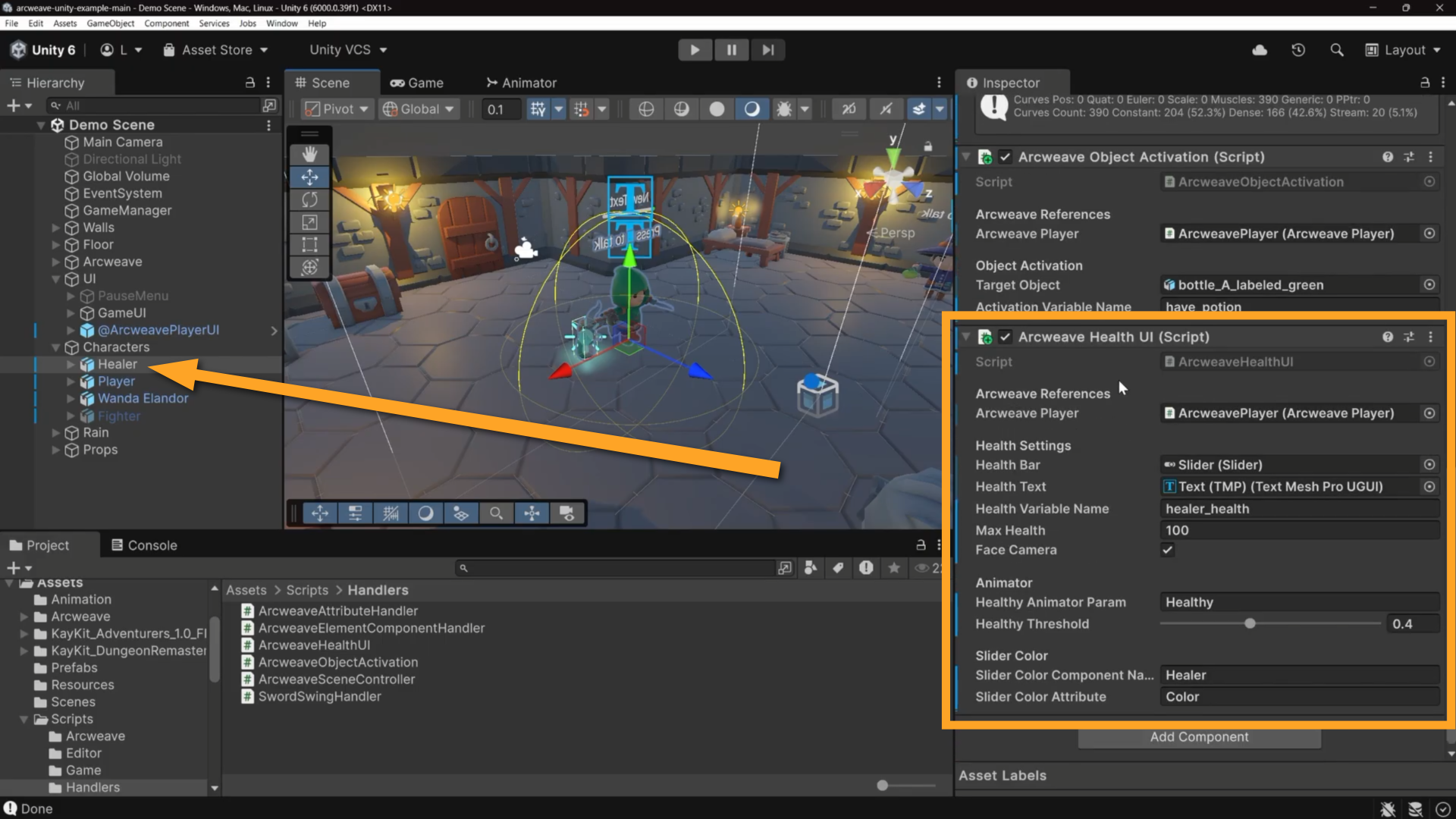The width and height of the screenshot is (1456, 819).
Task: Select the Rotate tool
Action: click(309, 199)
